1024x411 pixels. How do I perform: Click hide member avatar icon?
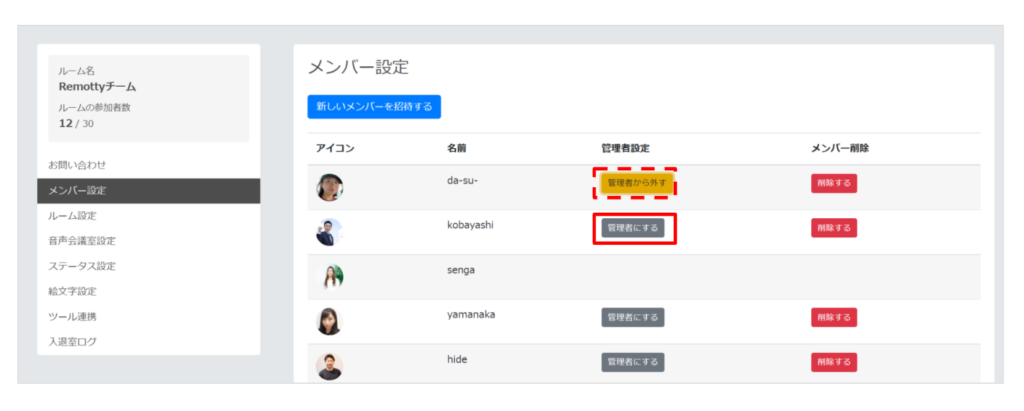[x=330, y=366]
